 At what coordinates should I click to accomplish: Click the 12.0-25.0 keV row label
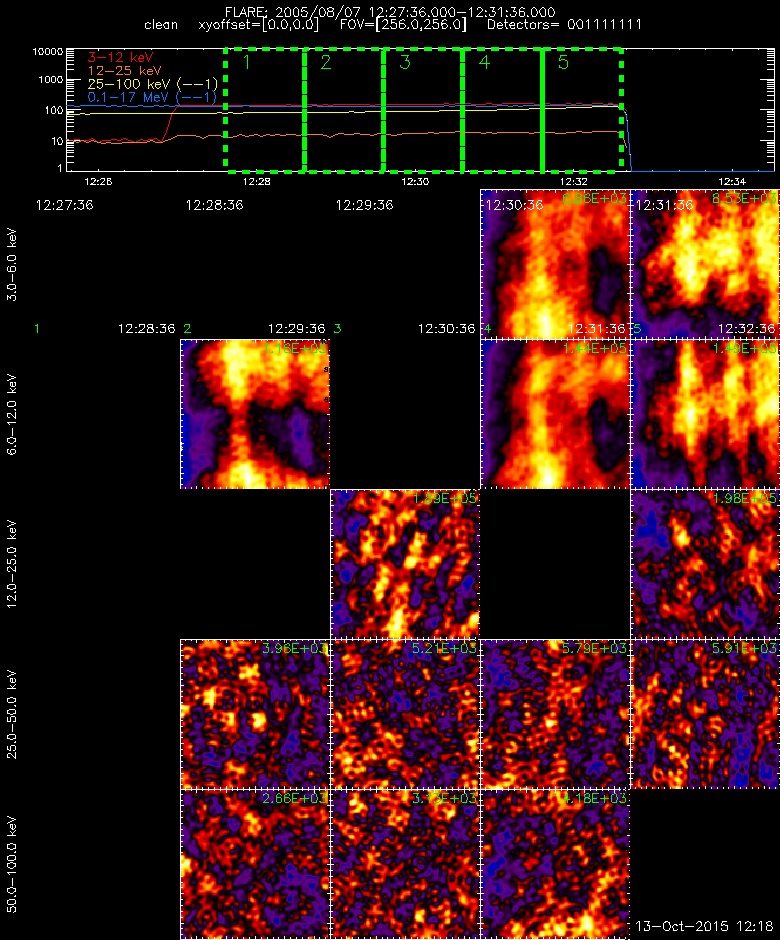(x=13, y=564)
